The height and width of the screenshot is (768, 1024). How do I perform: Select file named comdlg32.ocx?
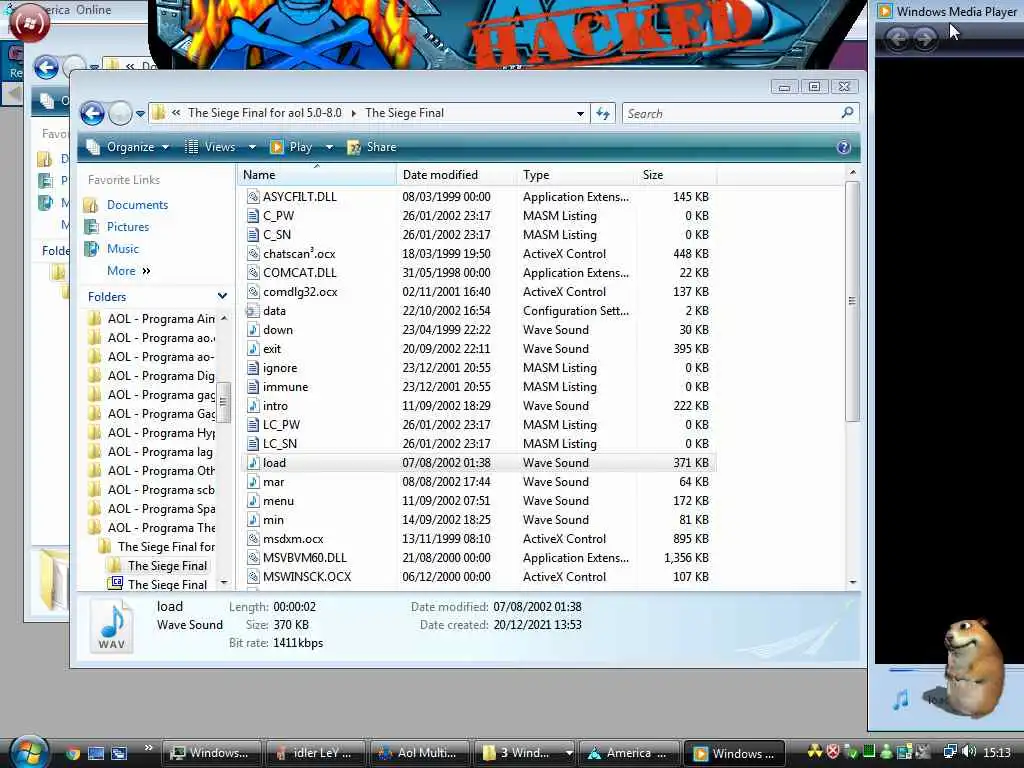[300, 292]
